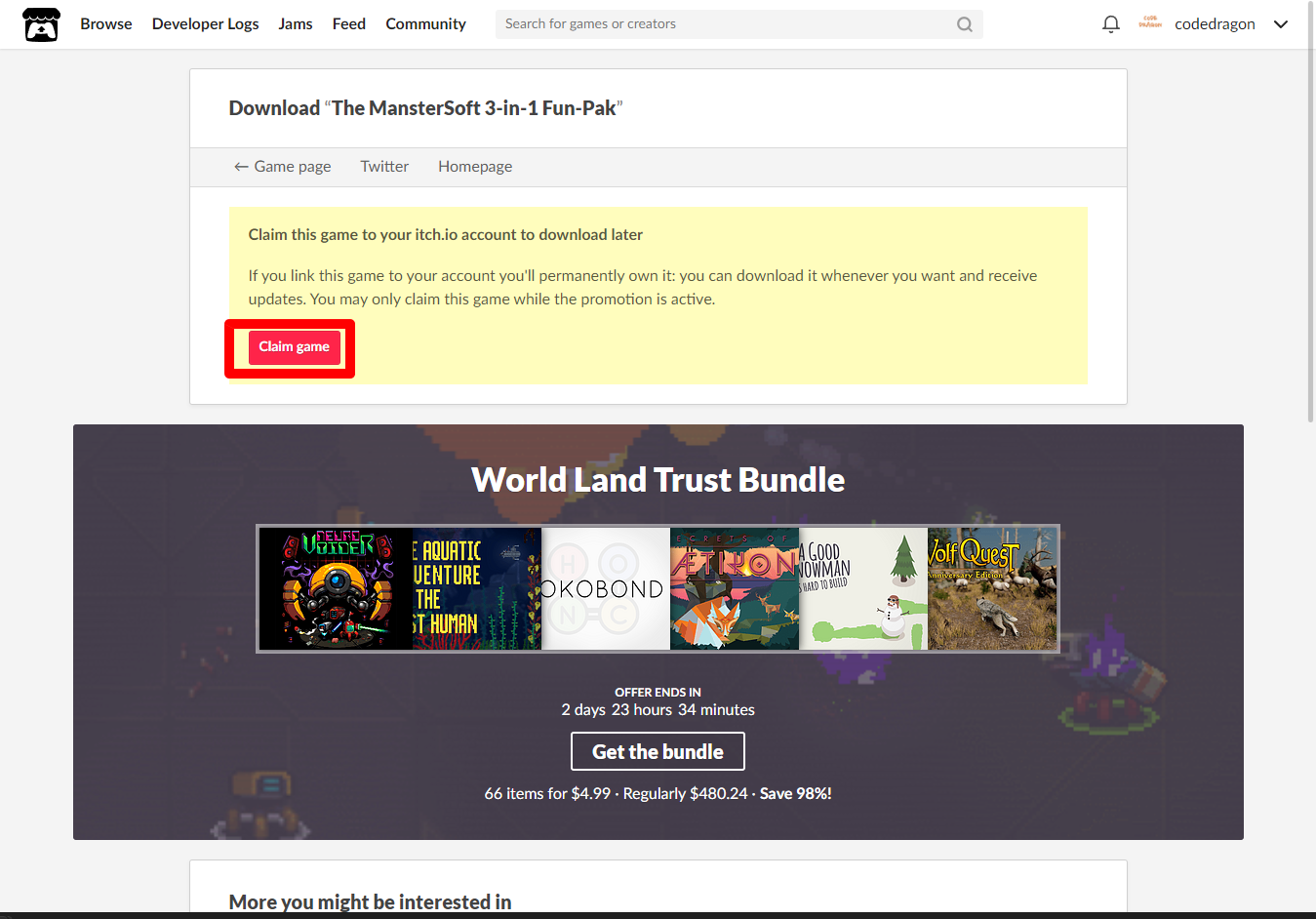
Task: Open the Browse menu
Action: coord(106,23)
